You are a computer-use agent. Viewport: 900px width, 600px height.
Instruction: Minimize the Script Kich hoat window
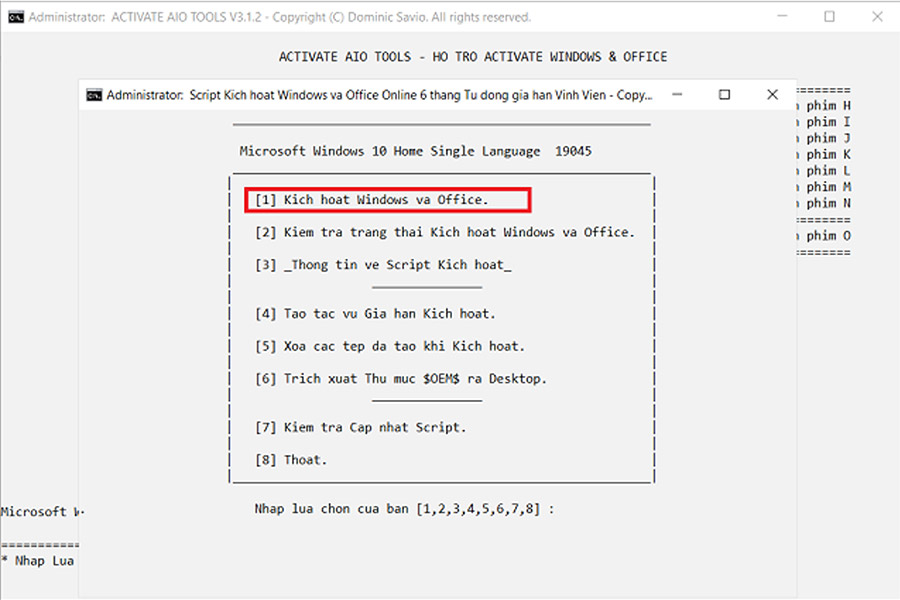click(x=678, y=95)
